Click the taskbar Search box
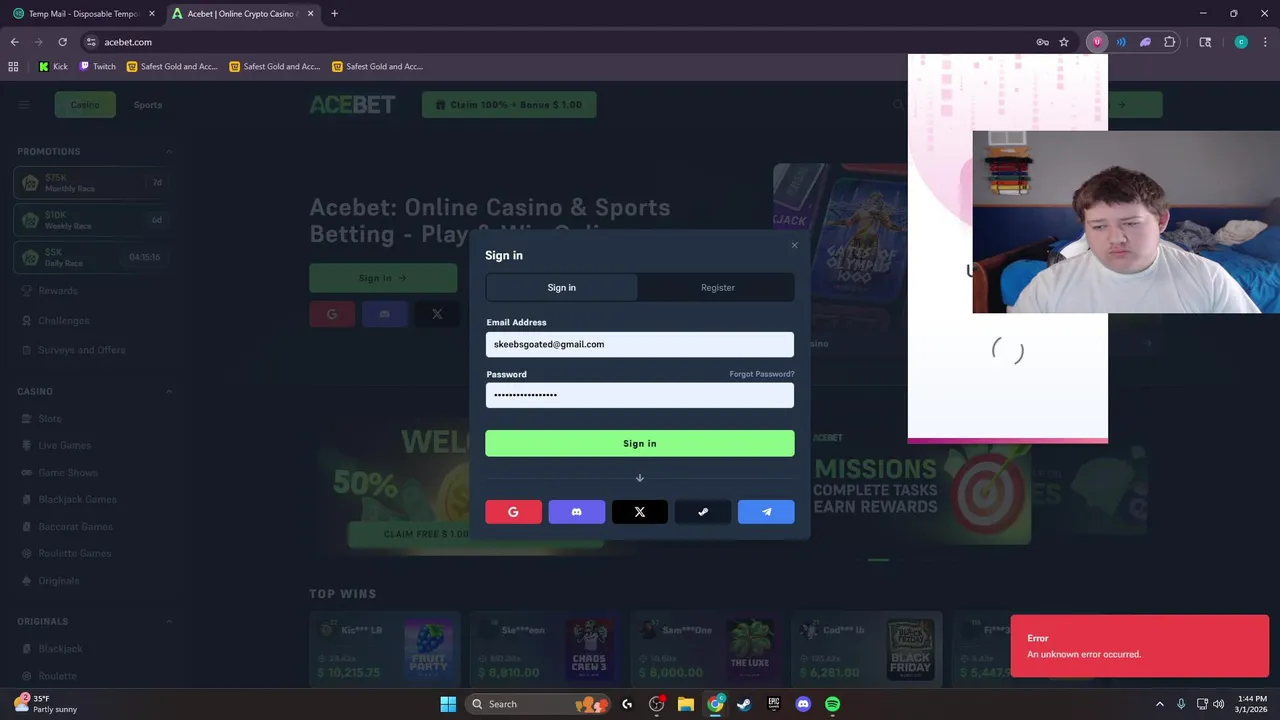This screenshot has height=720, width=1280. (x=537, y=704)
